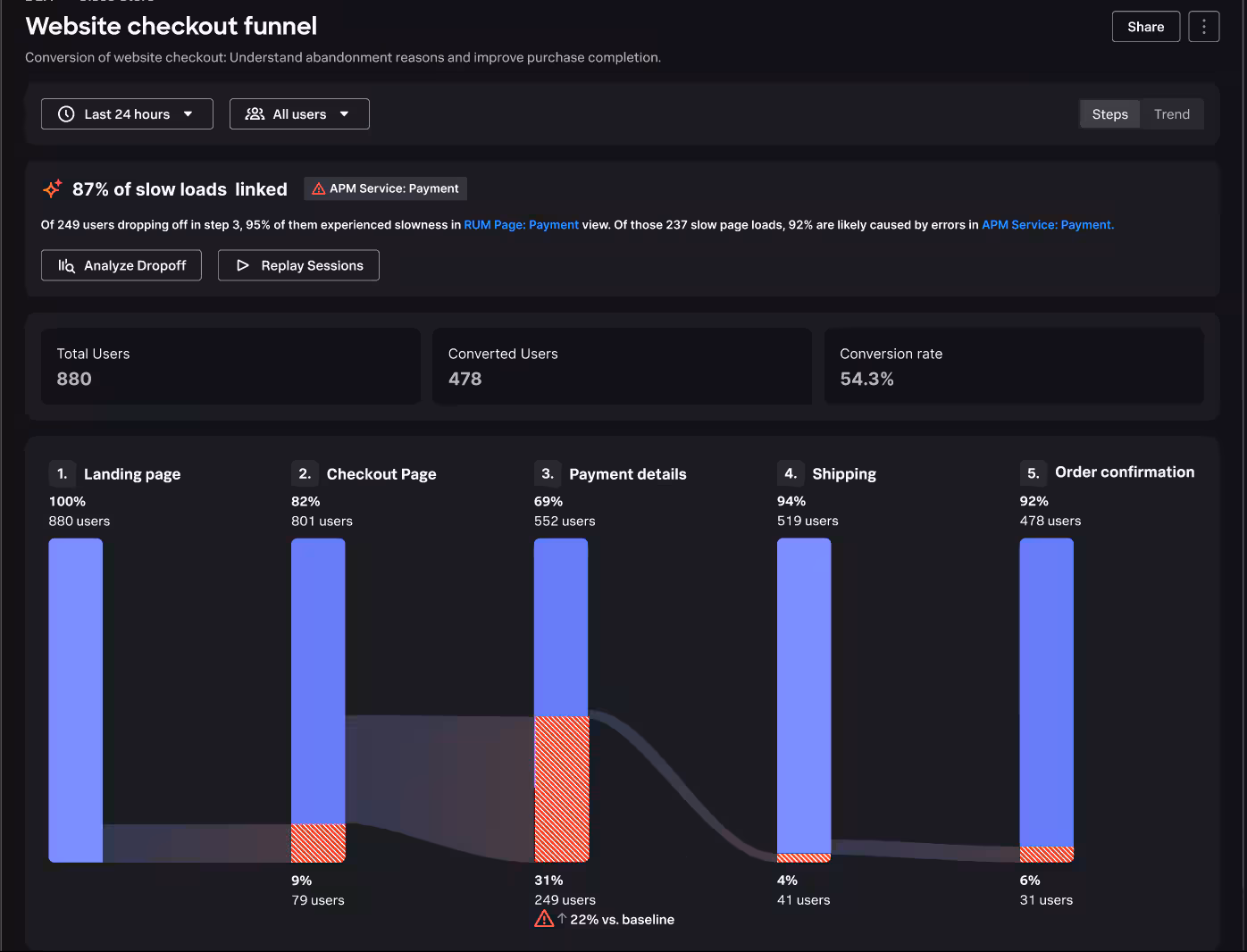Open the RUM Page: Payment link
Screen dimensions: 1247x952
click(521, 225)
